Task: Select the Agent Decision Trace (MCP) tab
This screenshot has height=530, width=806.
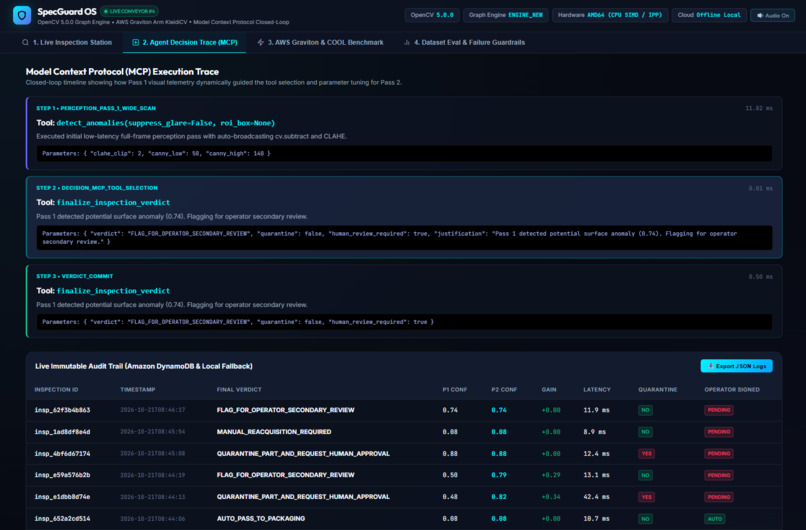Action: (185, 43)
